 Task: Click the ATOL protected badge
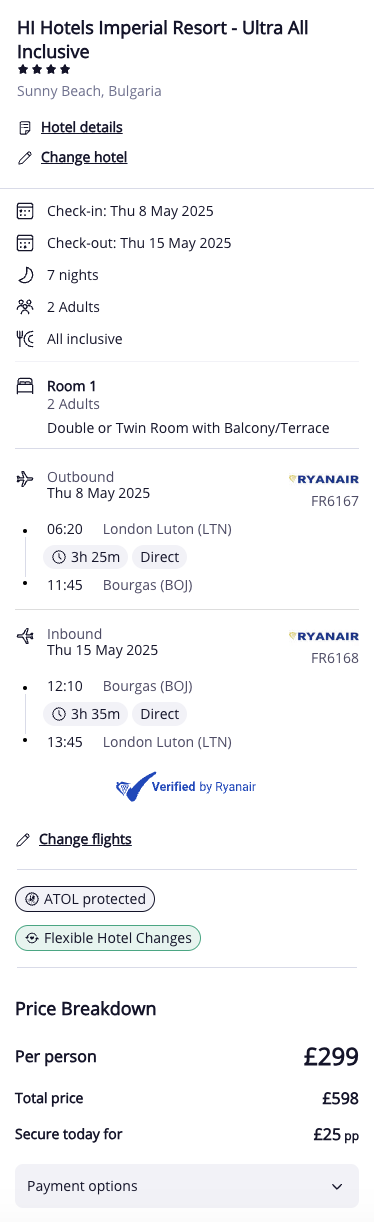(x=85, y=899)
